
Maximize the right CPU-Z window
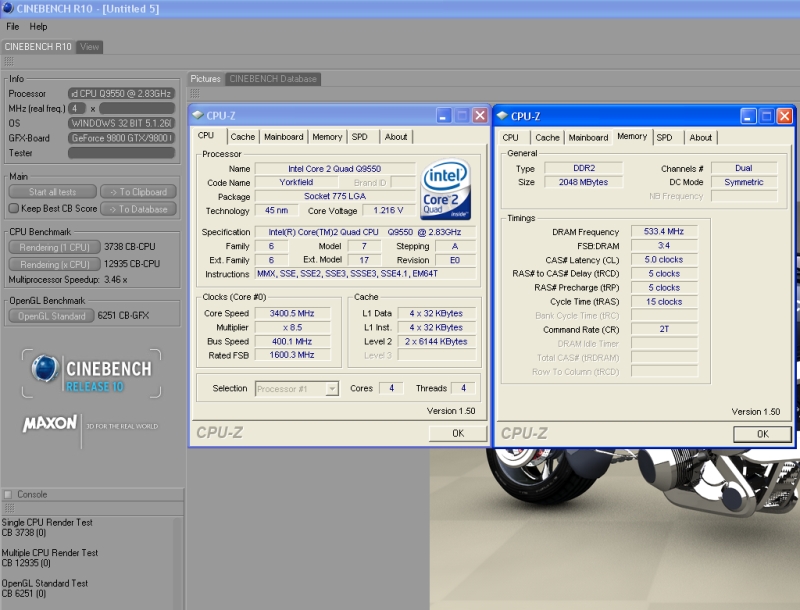[766, 116]
